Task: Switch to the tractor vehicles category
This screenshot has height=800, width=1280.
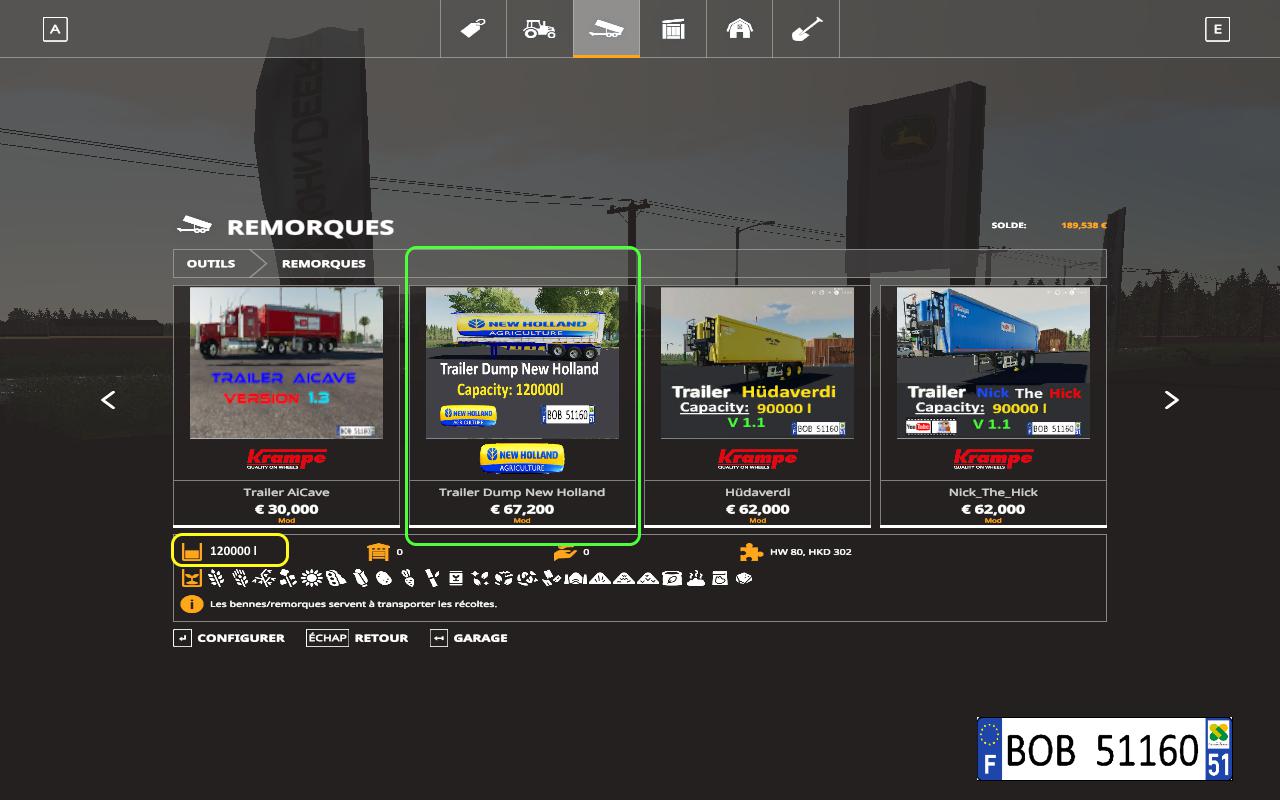Action: point(540,29)
